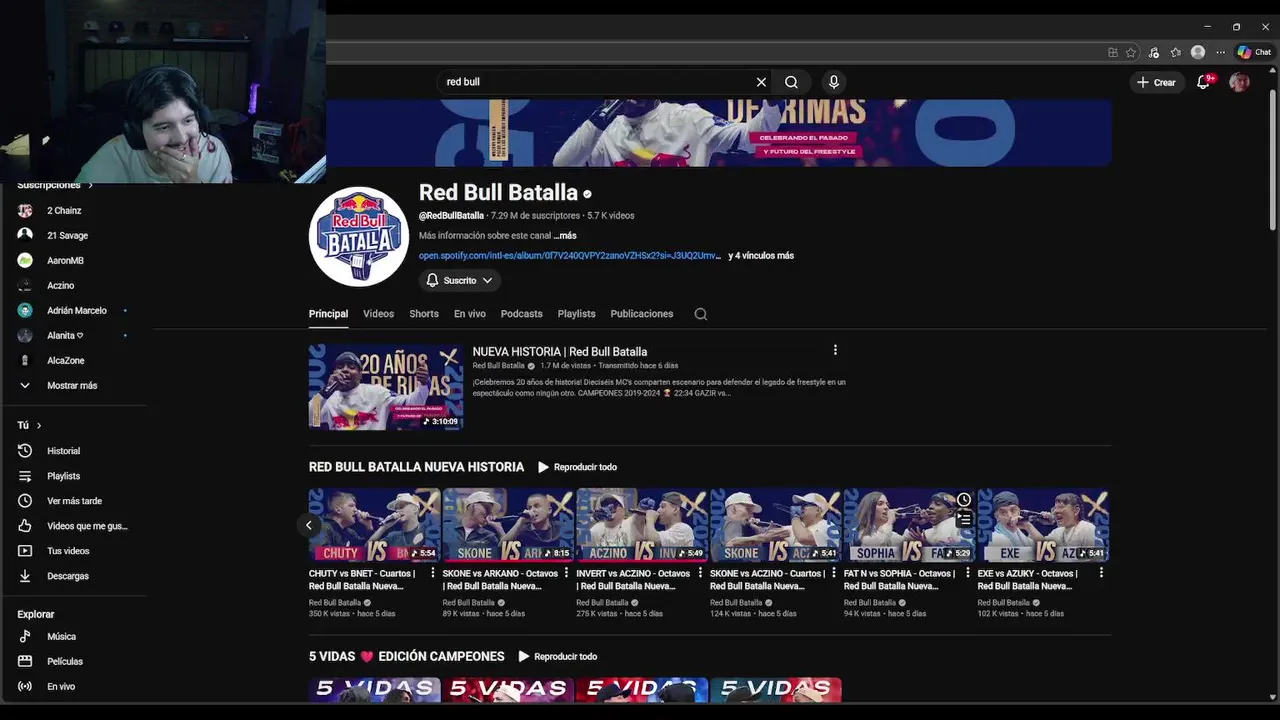
Task: Open Adrián Marcelo subscription channel
Action: click(x=72, y=311)
